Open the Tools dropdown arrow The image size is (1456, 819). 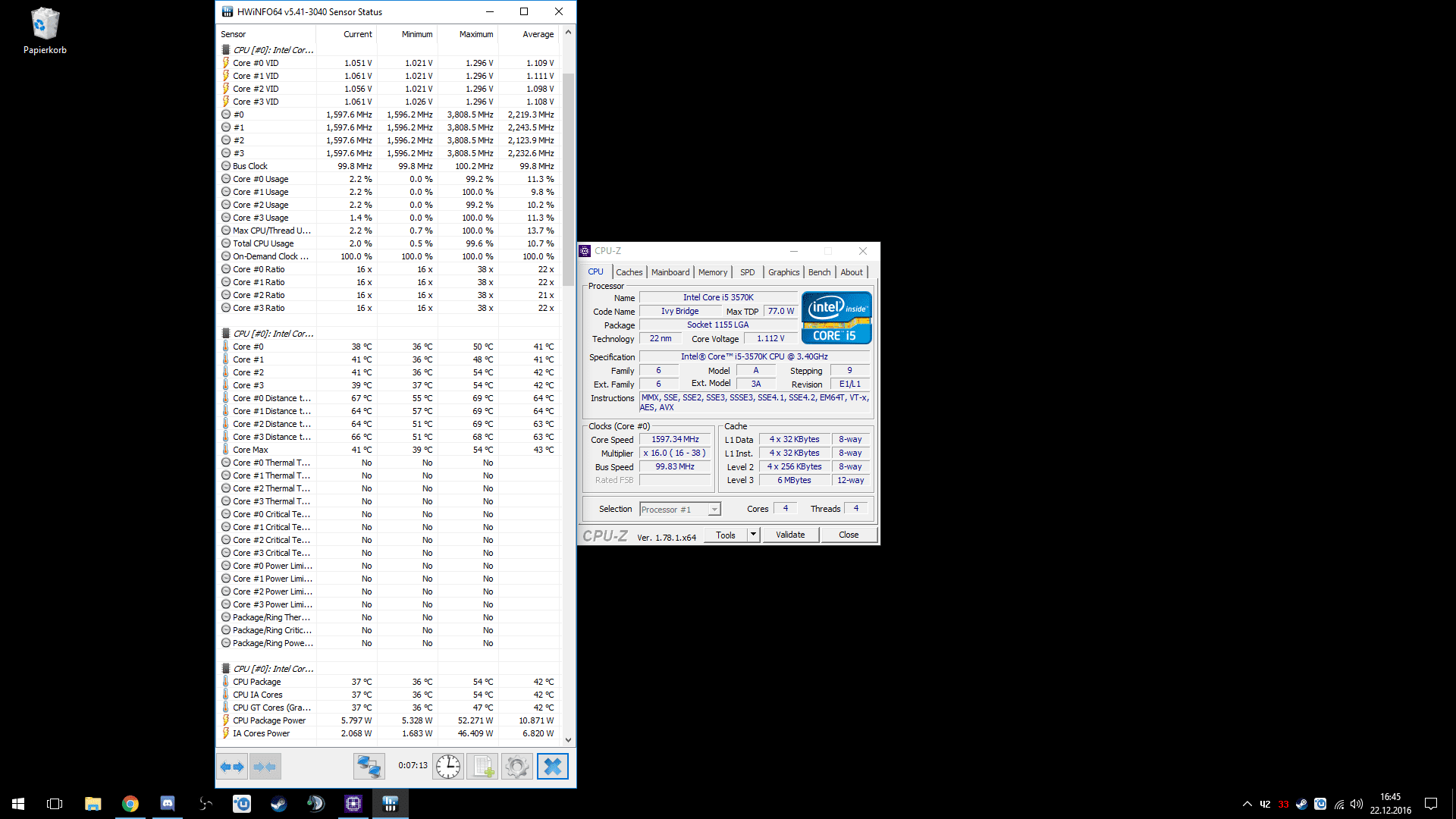click(753, 535)
